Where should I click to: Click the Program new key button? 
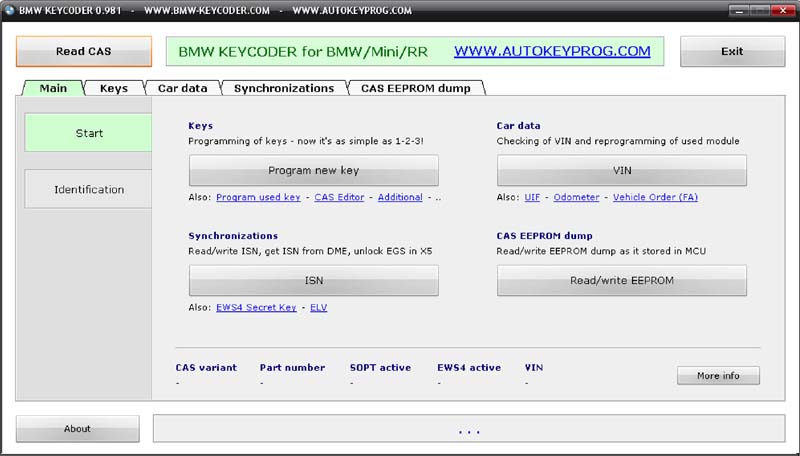click(x=314, y=170)
